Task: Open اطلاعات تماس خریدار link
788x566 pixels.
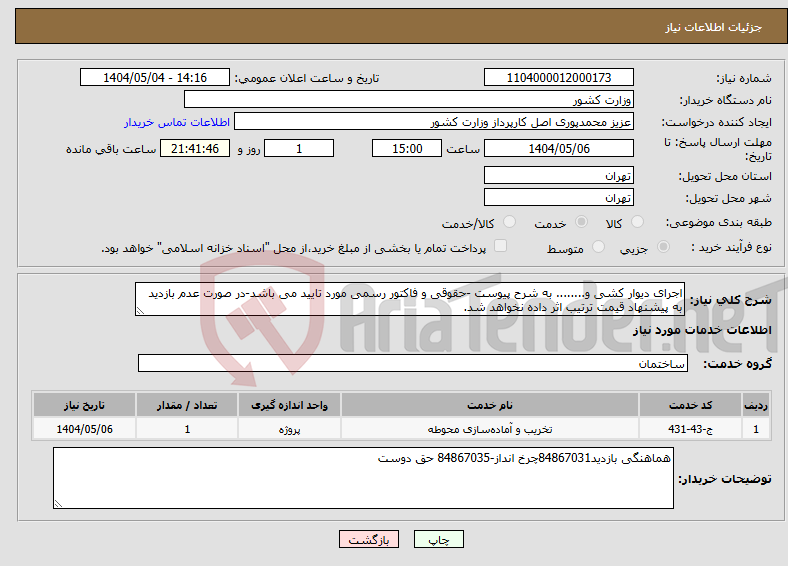Action: 177,122
